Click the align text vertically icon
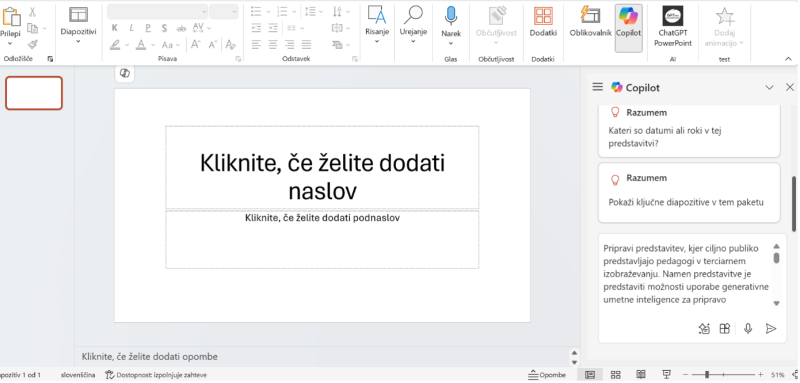The width and height of the screenshot is (800, 383). [x=337, y=28]
